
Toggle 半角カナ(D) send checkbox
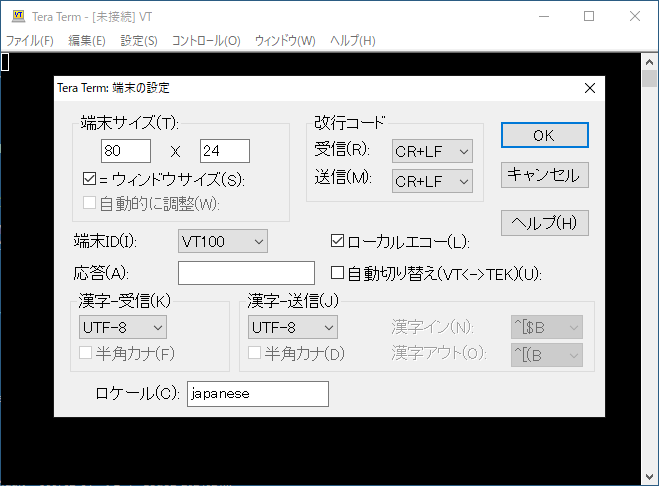[254, 353]
